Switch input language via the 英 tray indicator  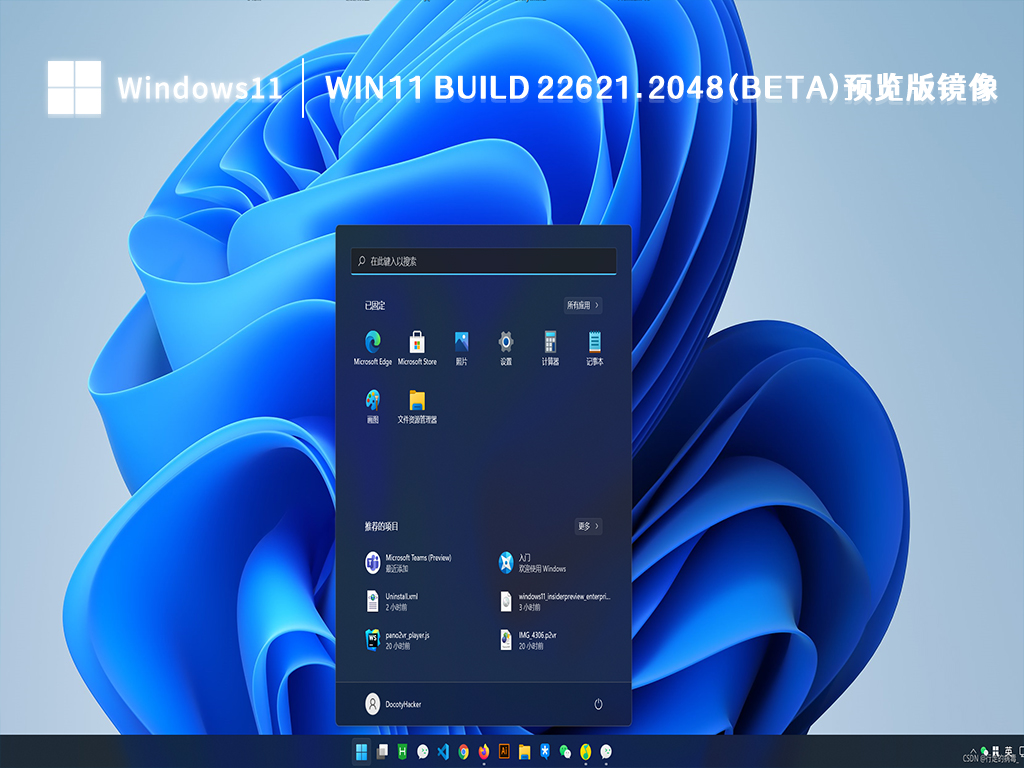coord(1009,750)
